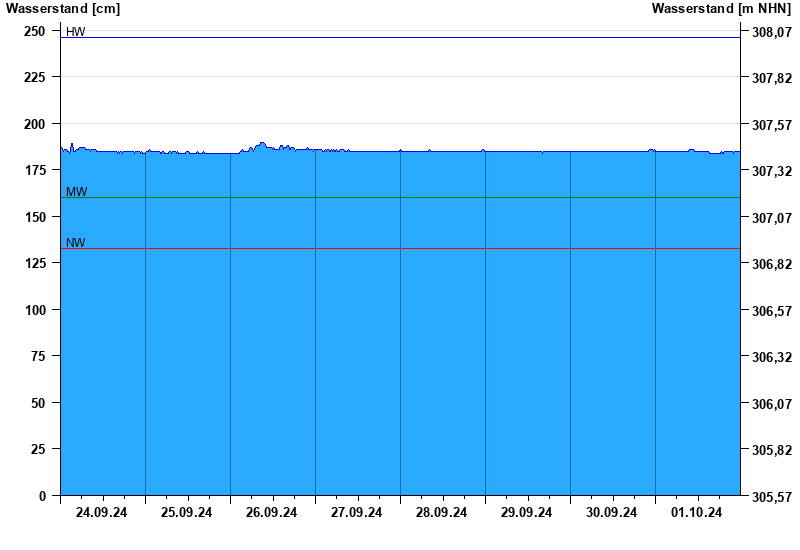Click the MW line label
The height and width of the screenshot is (550, 800).
tap(77, 191)
